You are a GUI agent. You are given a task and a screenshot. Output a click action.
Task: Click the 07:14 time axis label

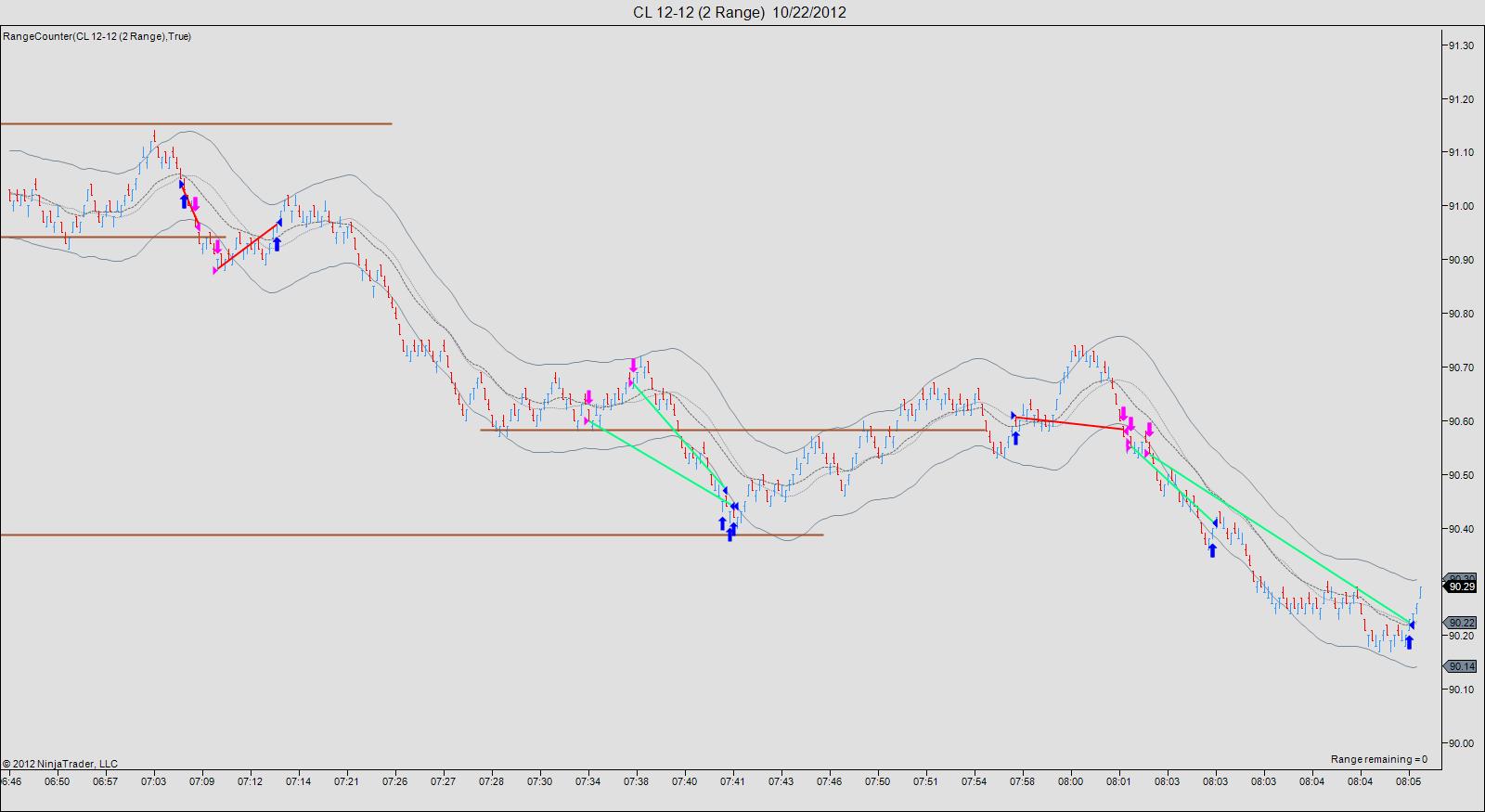pos(298,782)
